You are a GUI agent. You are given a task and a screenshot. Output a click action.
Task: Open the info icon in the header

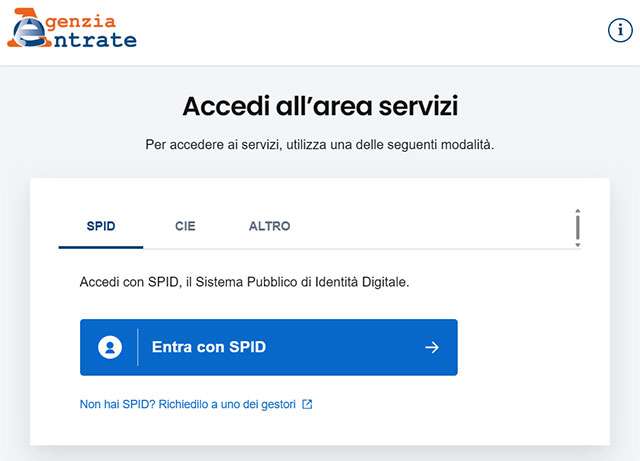click(x=620, y=30)
